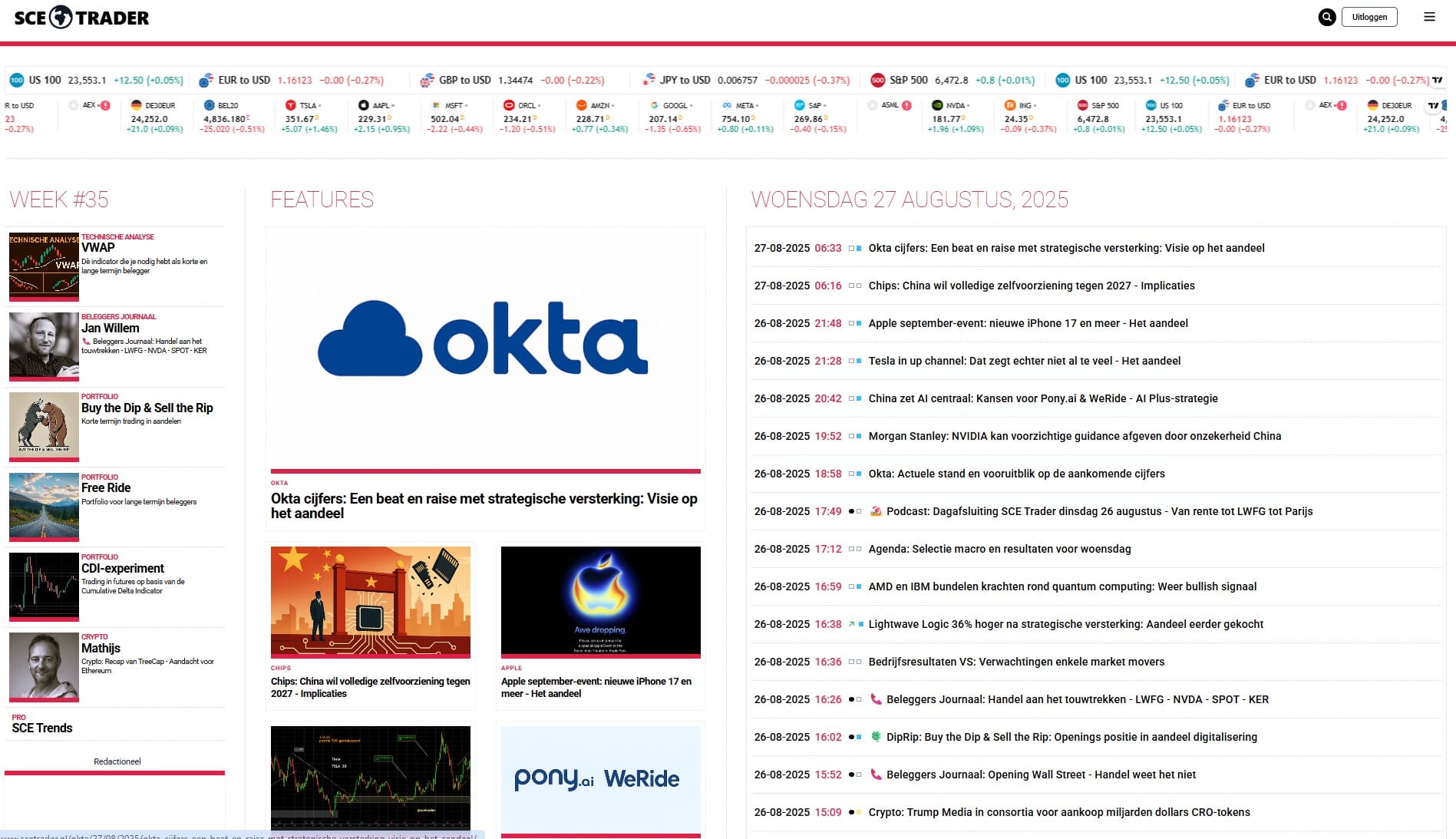Open Mathijs crypto column title

[x=101, y=648]
